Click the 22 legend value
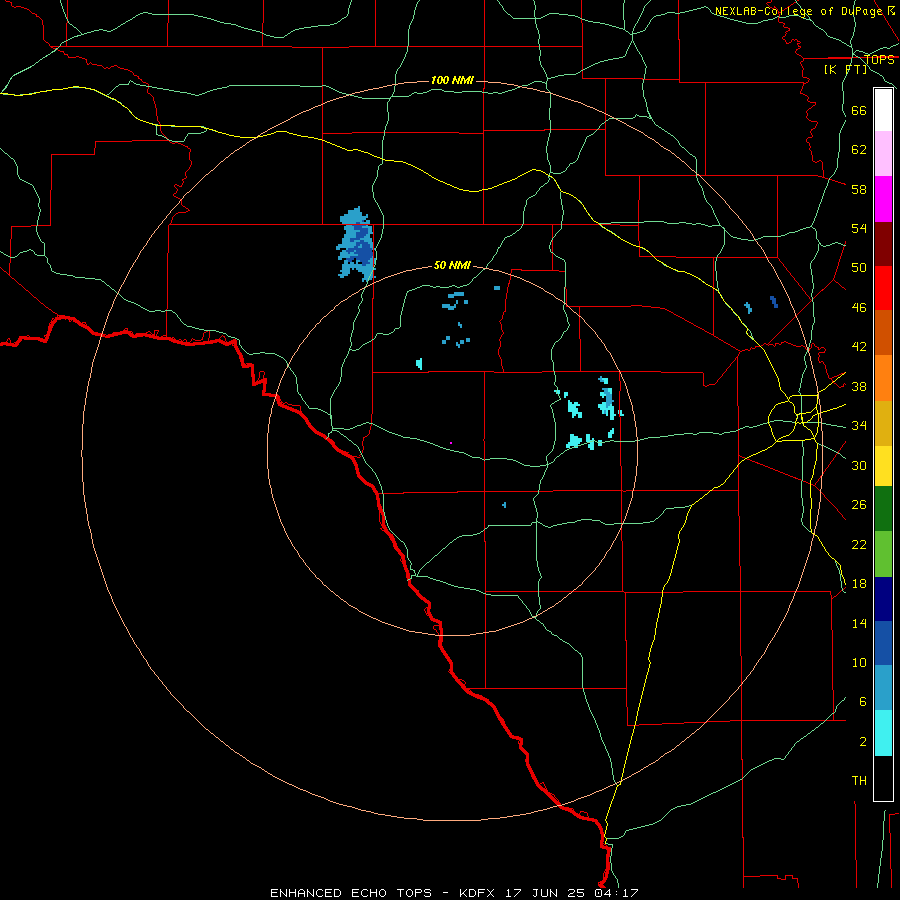 859,544
